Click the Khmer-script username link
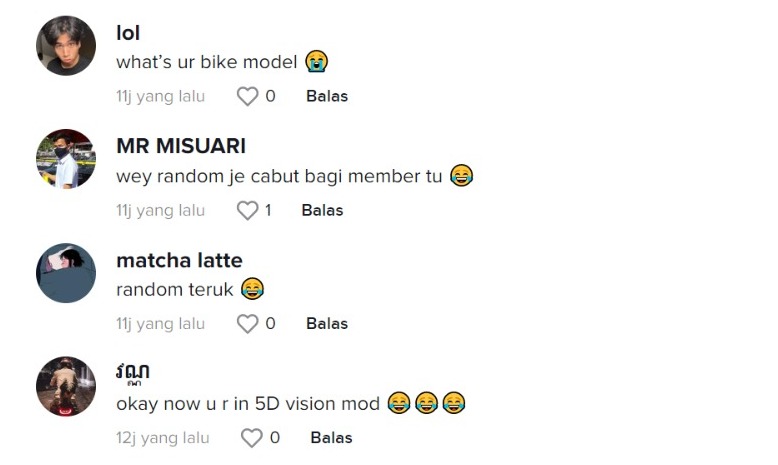The image size is (778, 465). [x=132, y=373]
